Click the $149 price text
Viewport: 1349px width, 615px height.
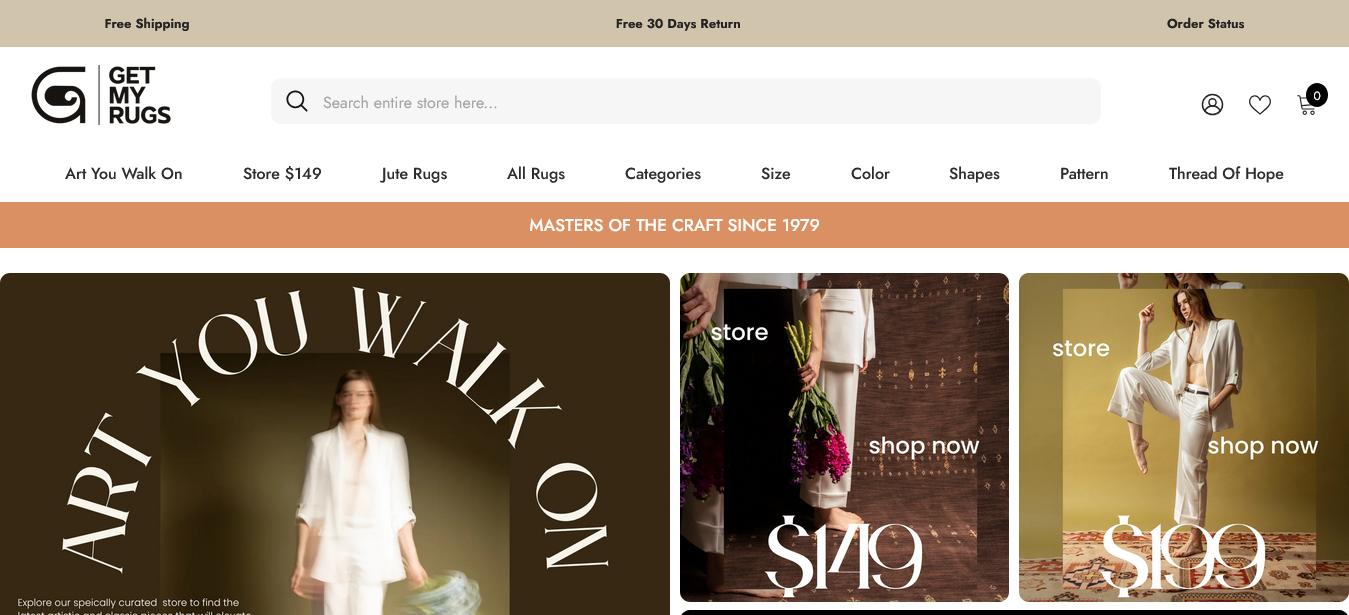pyautogui.click(x=844, y=555)
